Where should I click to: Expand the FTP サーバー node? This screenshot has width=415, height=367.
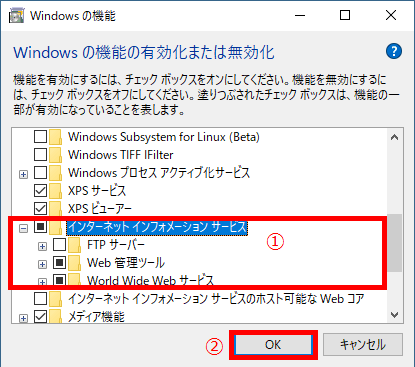click(x=42, y=246)
